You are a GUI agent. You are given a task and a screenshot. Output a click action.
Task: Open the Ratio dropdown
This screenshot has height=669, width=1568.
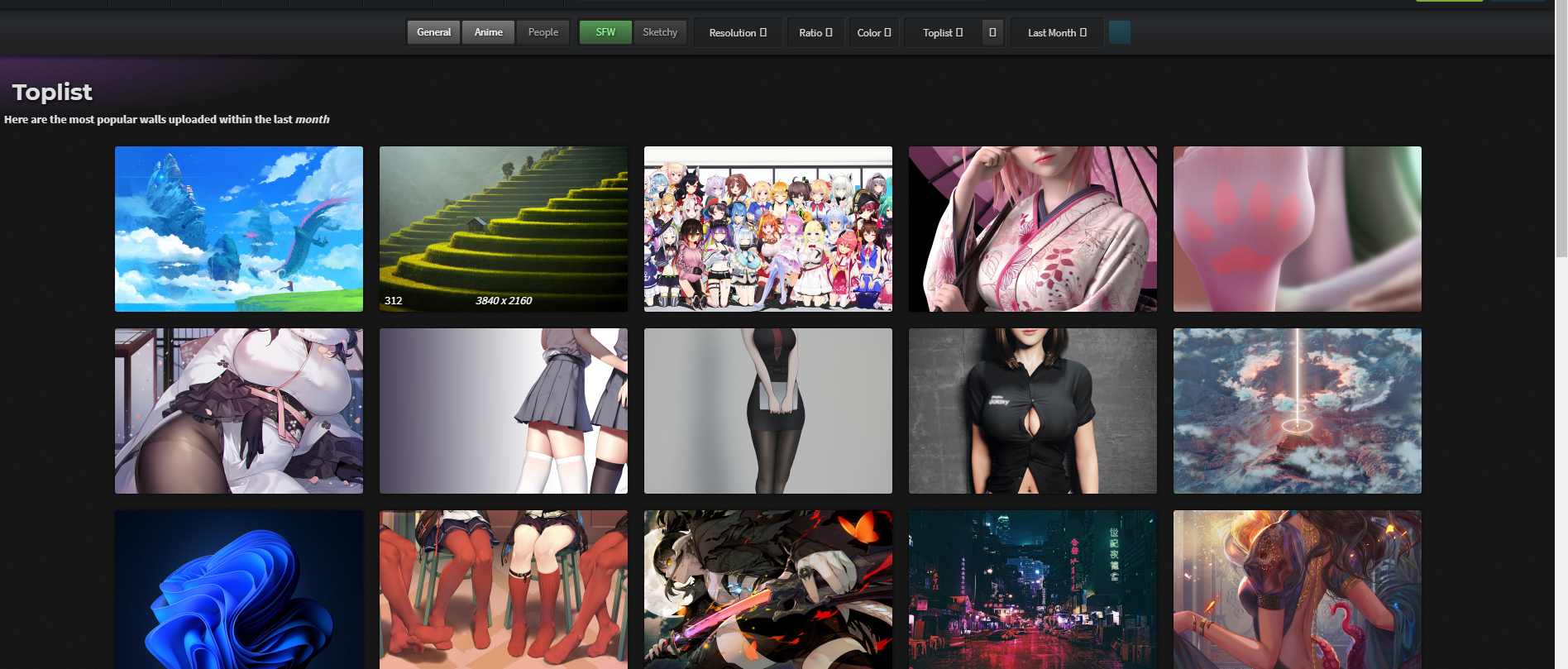(x=815, y=33)
